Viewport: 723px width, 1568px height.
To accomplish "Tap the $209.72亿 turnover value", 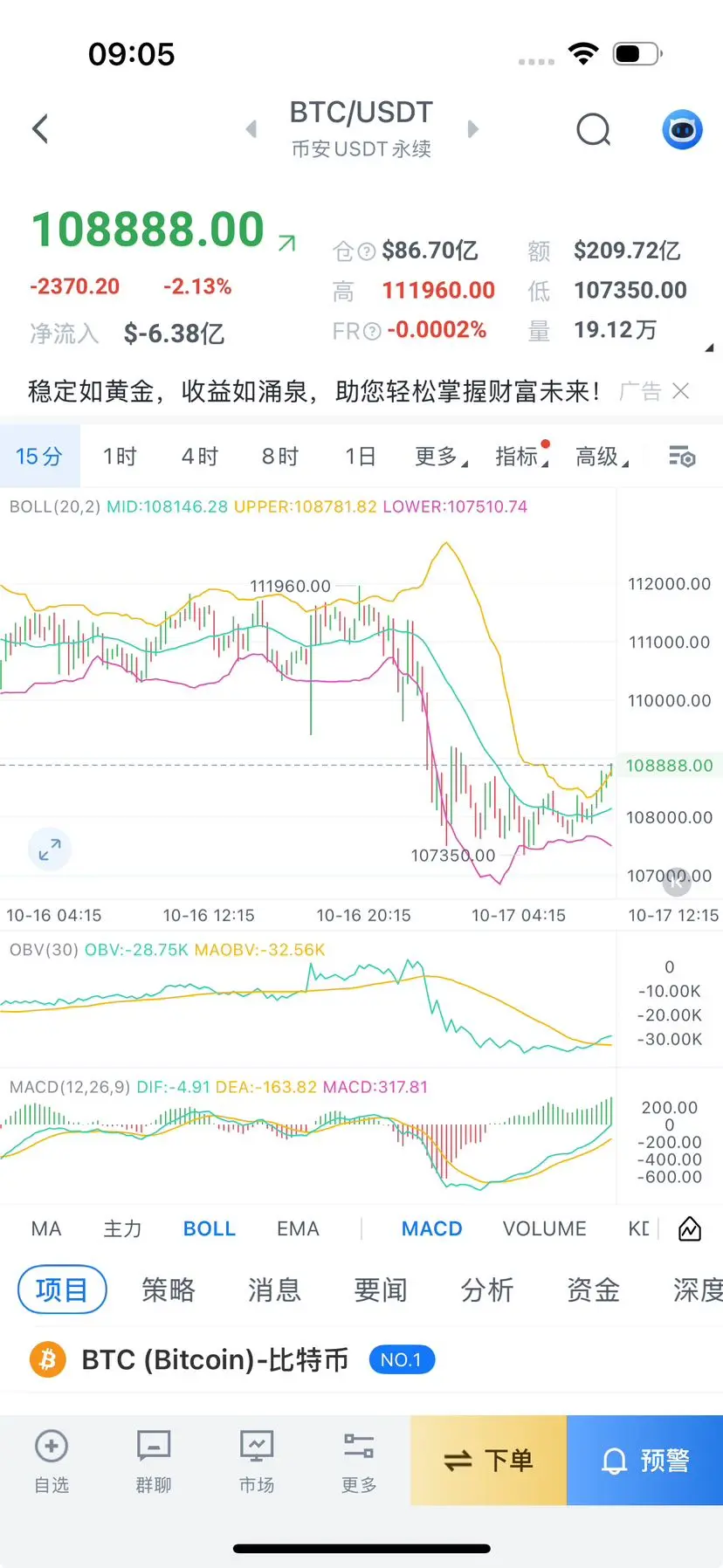I will (x=627, y=251).
